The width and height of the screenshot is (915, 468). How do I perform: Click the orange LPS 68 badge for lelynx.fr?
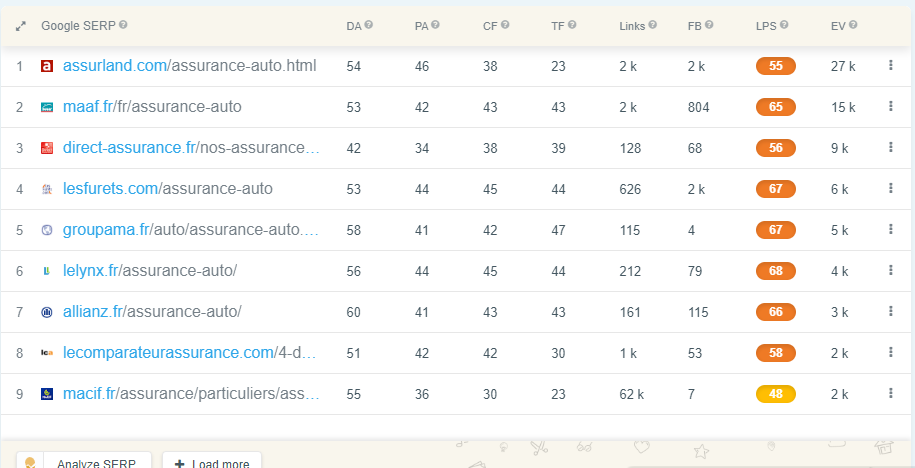coord(776,271)
